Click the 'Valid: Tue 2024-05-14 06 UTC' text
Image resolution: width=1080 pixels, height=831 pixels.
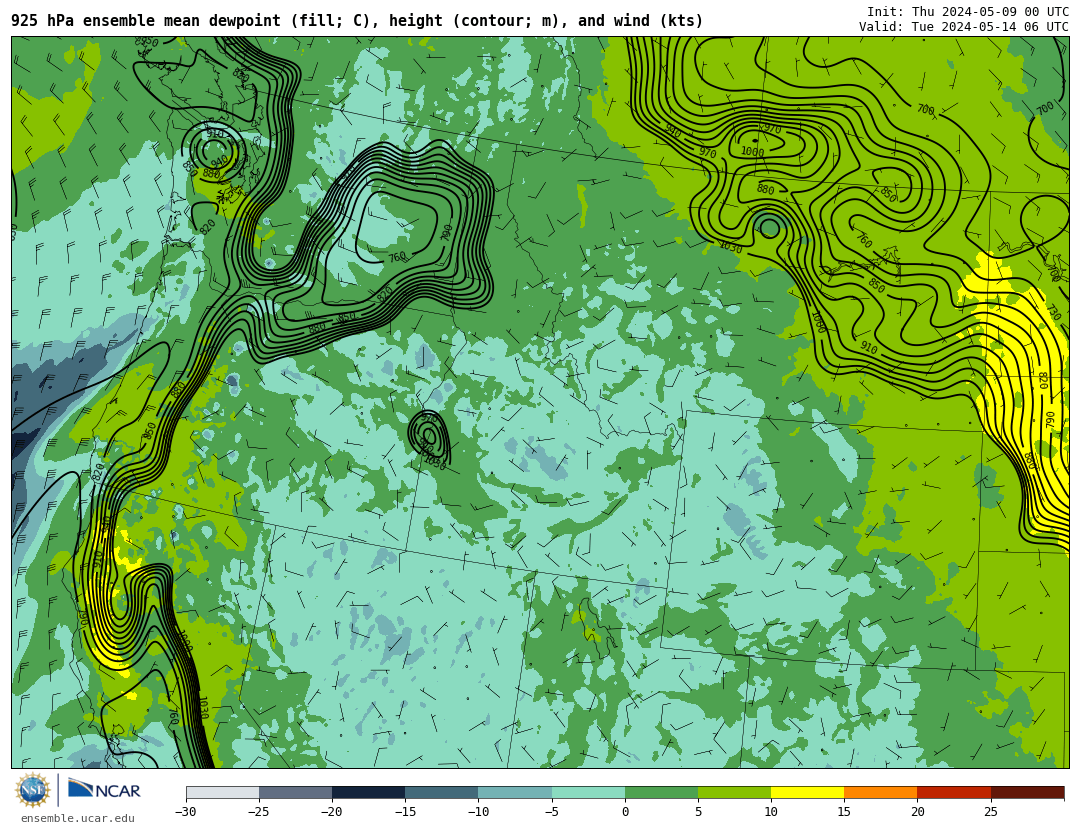pyautogui.click(x=964, y=27)
